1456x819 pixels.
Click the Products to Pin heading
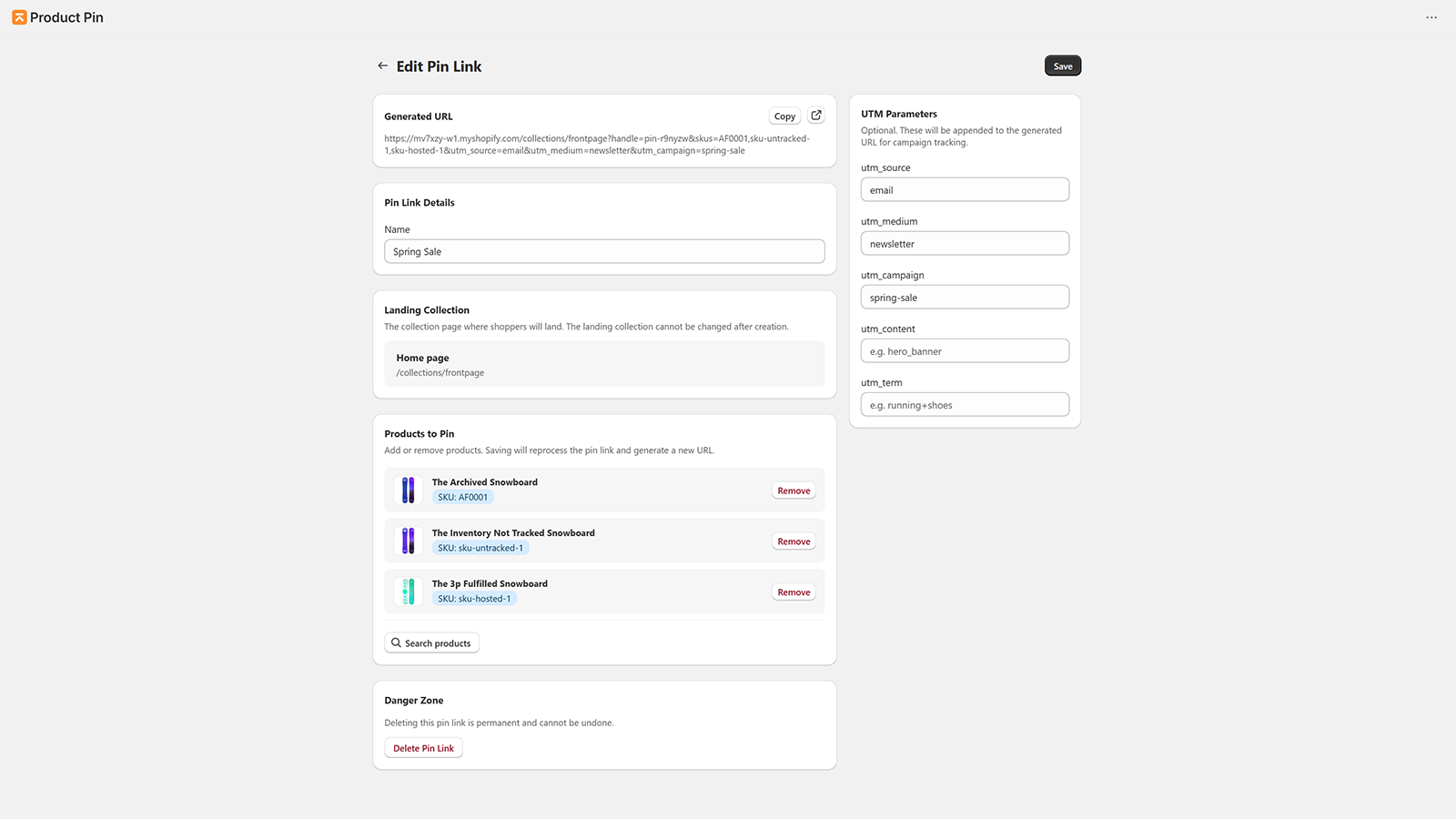420,434
